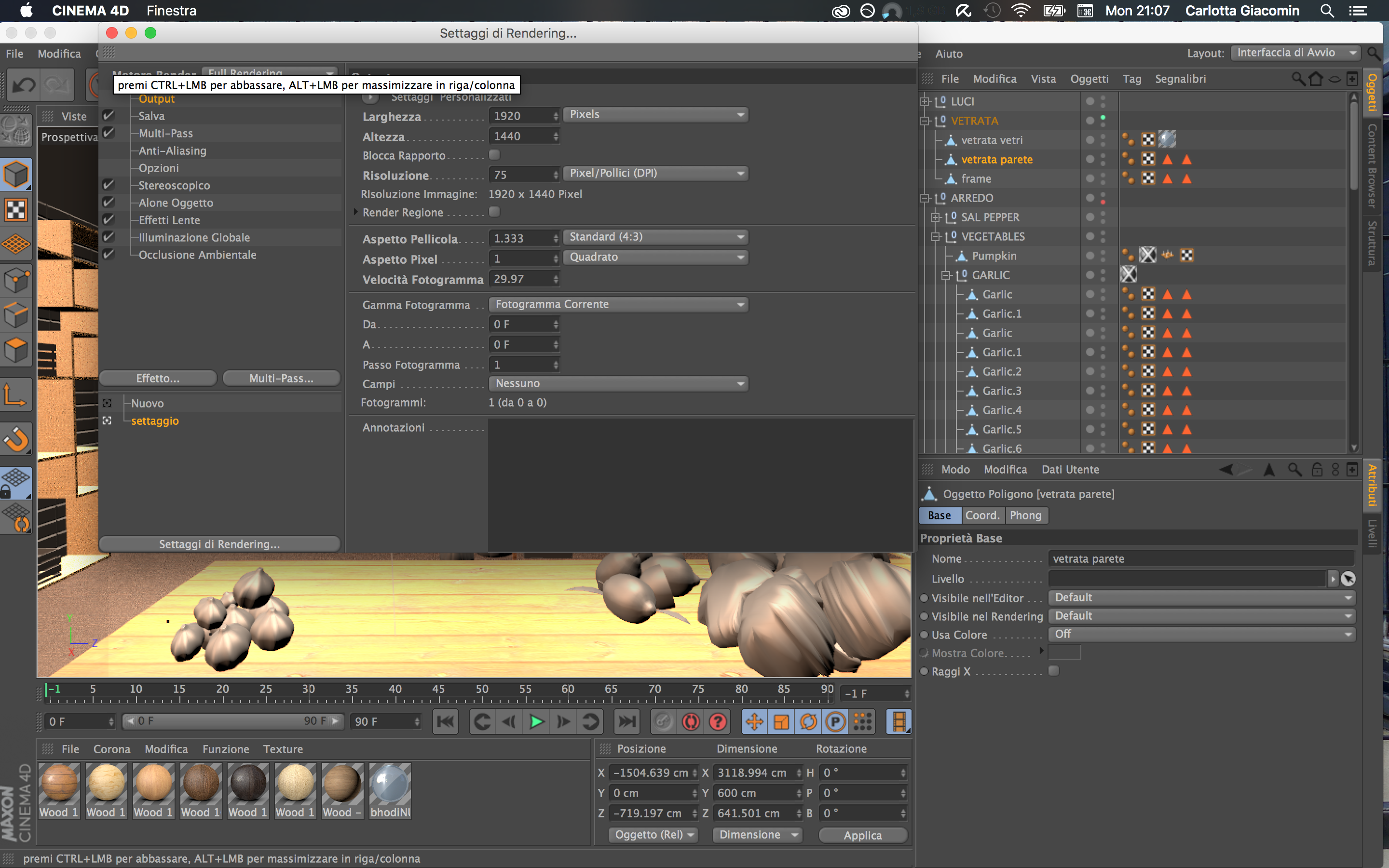Open the Usa Colore dropdown
The width and height of the screenshot is (1389, 868).
1201,634
